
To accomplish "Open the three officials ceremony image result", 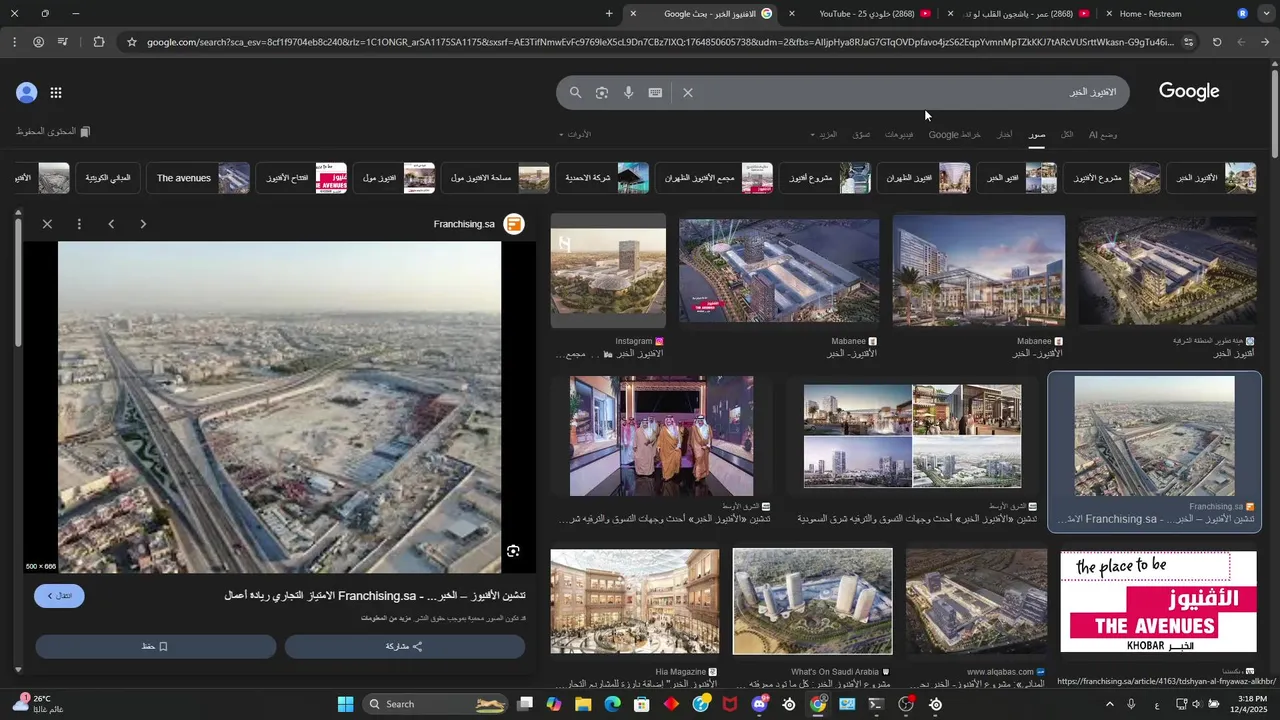I will pos(661,436).
